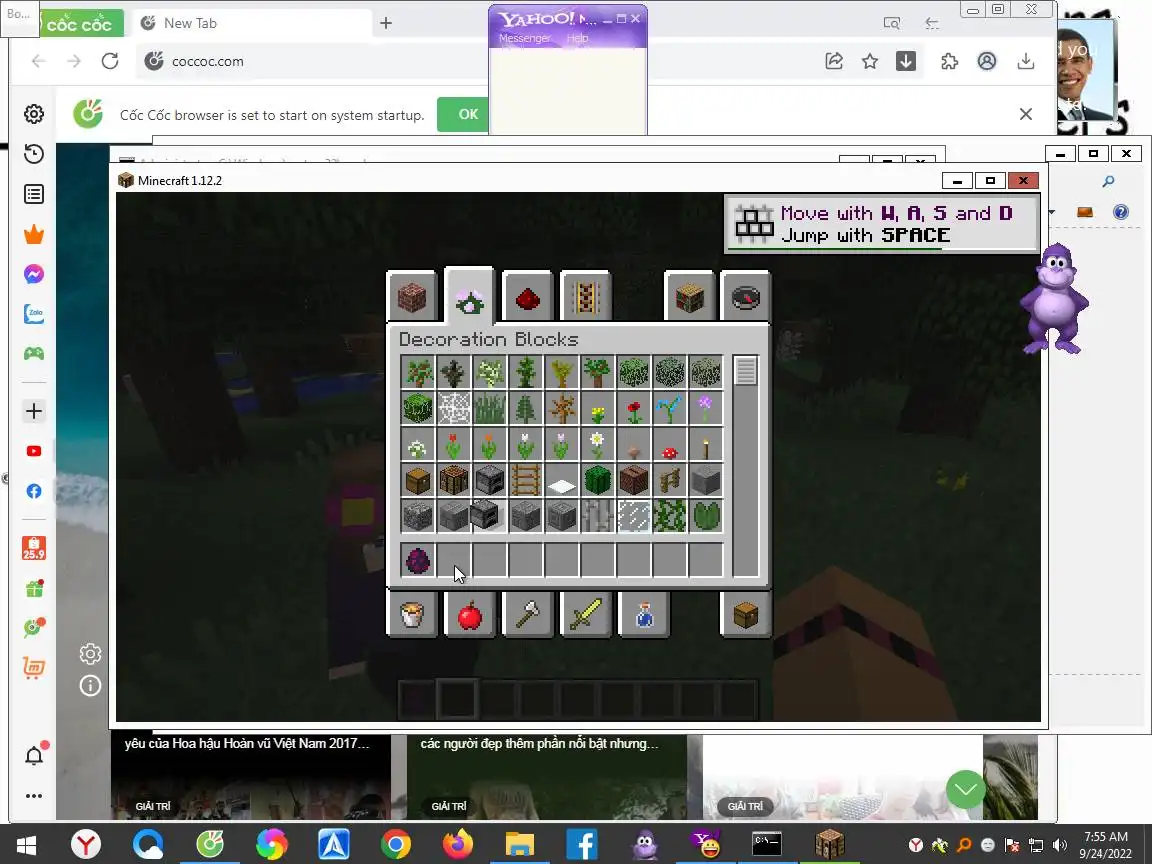Image resolution: width=1152 pixels, height=864 pixels.
Task: Open the Combat sword tab
Action: click(586, 614)
